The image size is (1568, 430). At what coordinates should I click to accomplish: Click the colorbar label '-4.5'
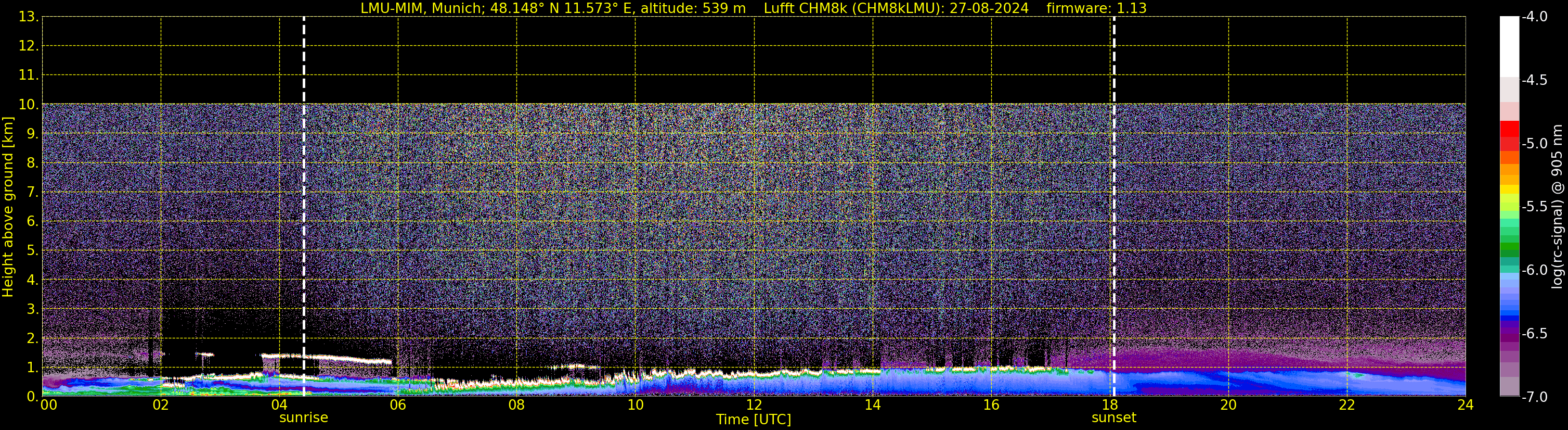point(1534,80)
